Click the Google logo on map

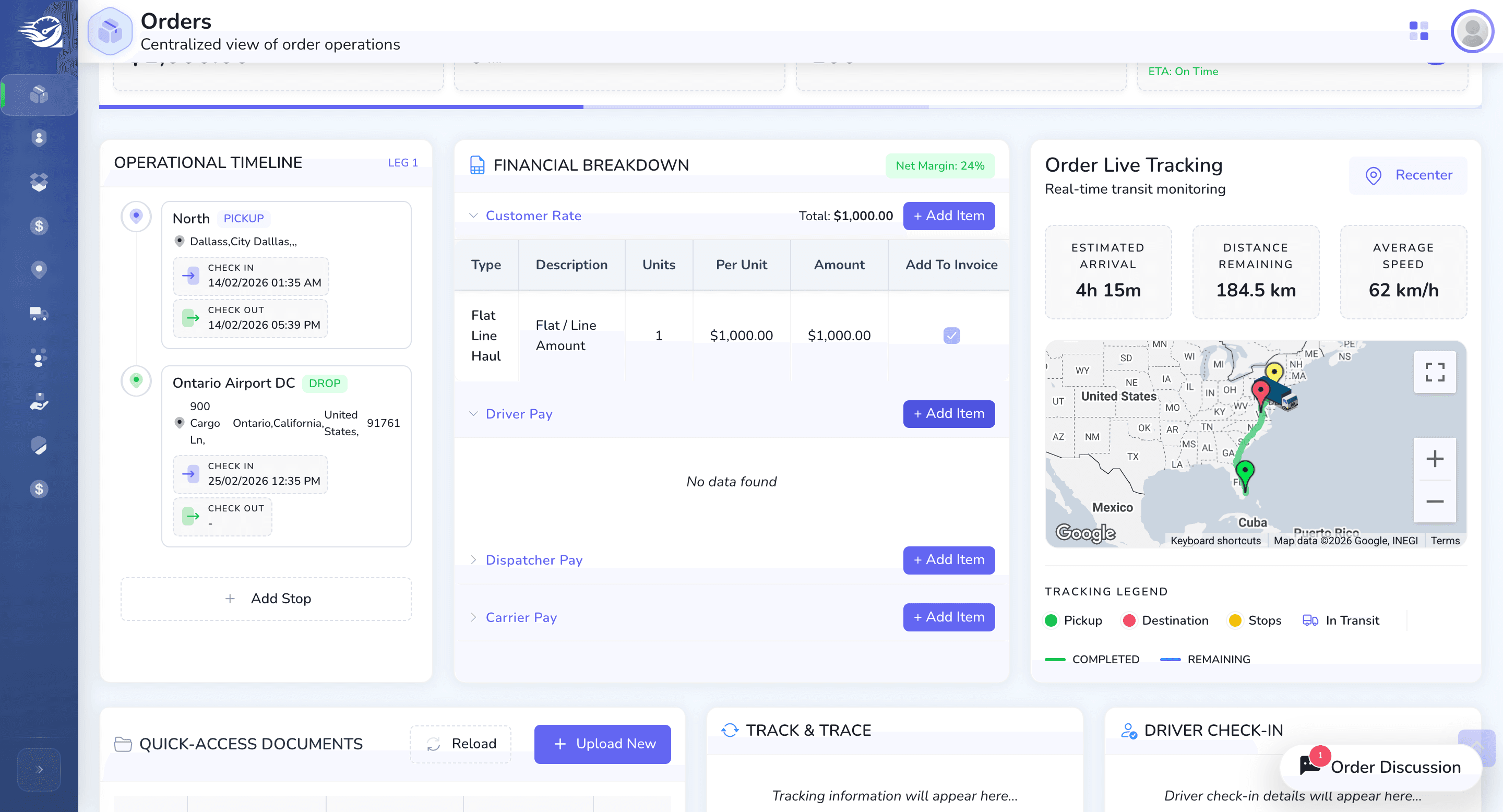[1085, 533]
